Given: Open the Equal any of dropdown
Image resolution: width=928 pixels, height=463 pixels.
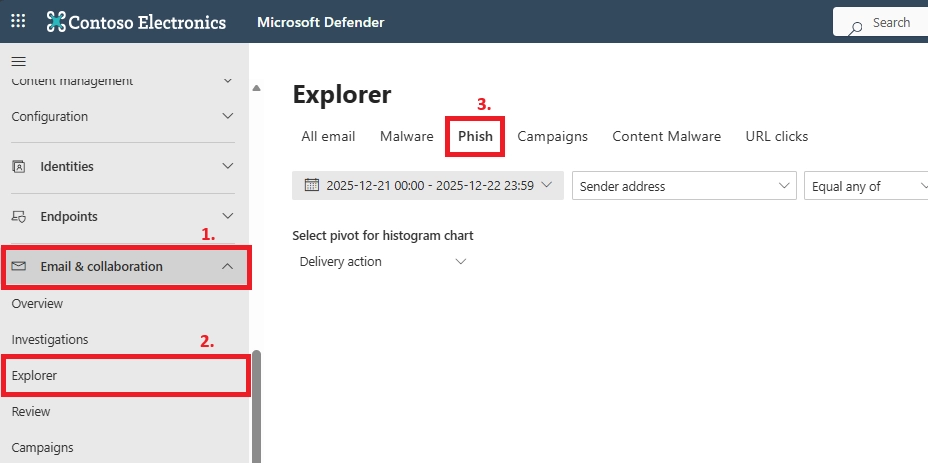Looking at the screenshot, I should 866,186.
